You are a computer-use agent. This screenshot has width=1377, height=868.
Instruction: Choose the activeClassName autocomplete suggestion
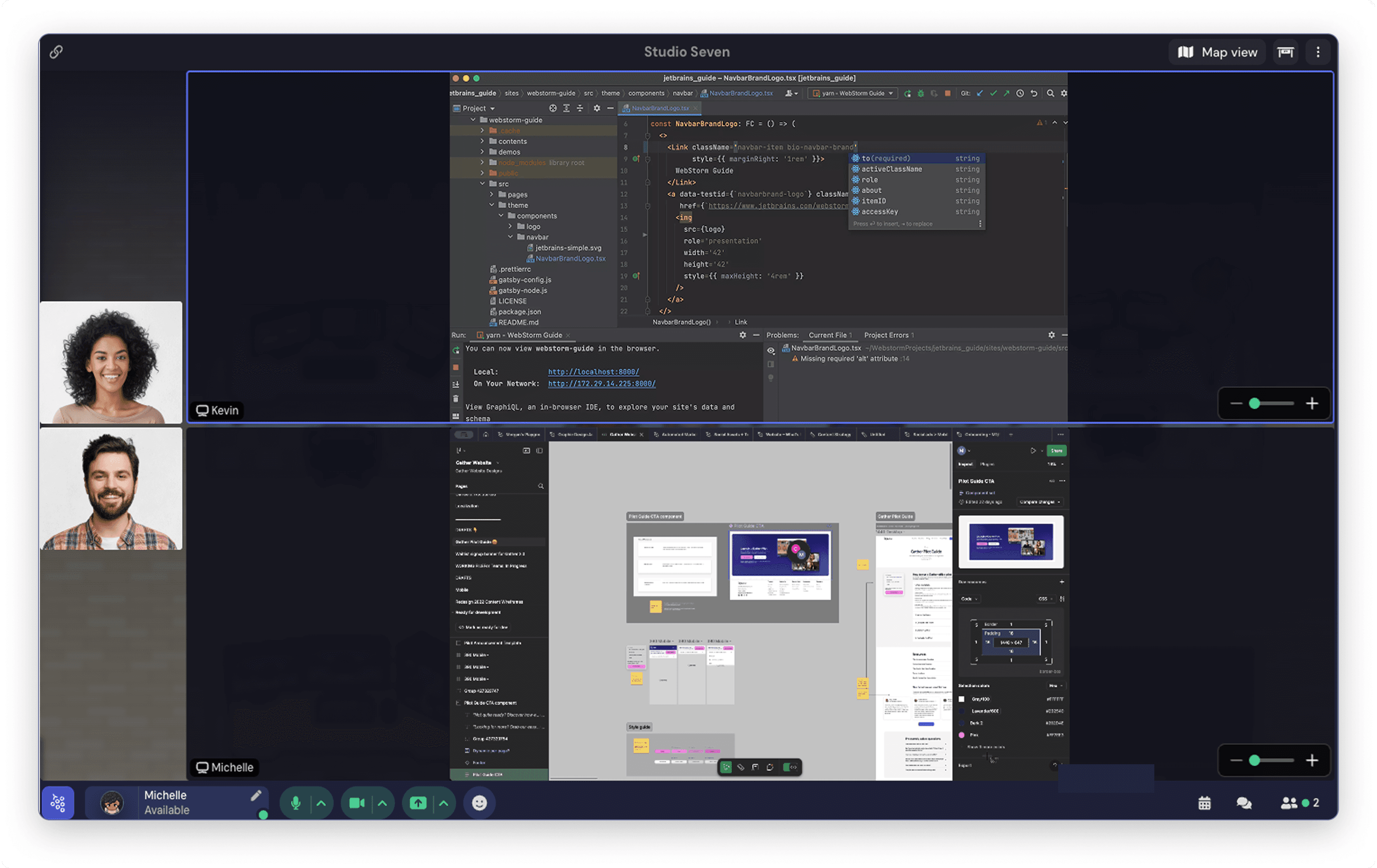(917, 168)
